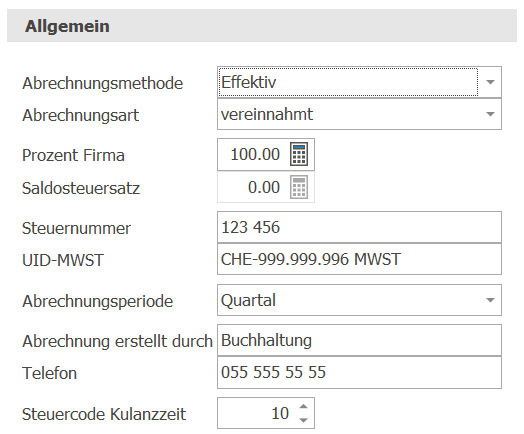
Task: Open calculator for Prozent Firma field
Action: [299, 154]
